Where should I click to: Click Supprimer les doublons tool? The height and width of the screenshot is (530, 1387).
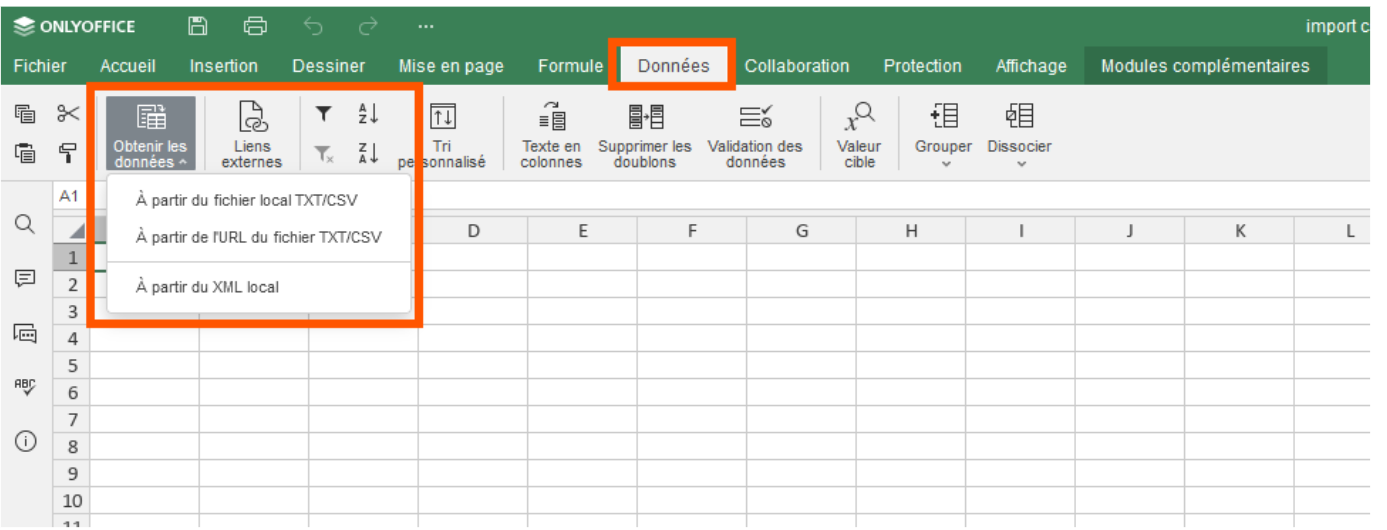pos(645,135)
